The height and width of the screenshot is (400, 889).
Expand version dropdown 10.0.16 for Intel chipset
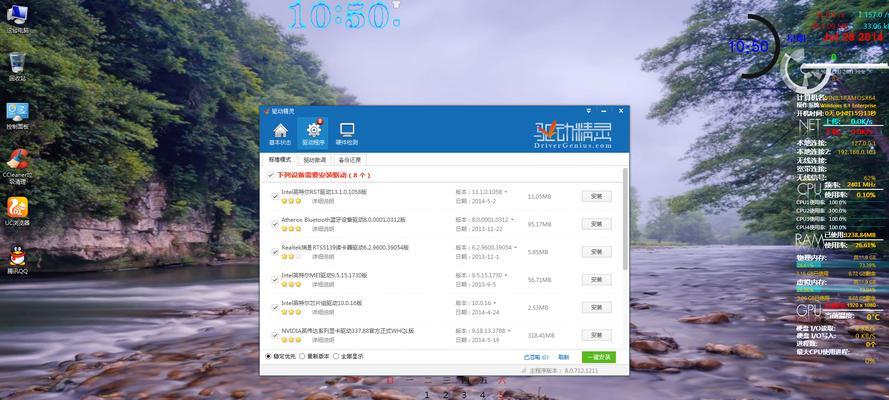pos(494,303)
